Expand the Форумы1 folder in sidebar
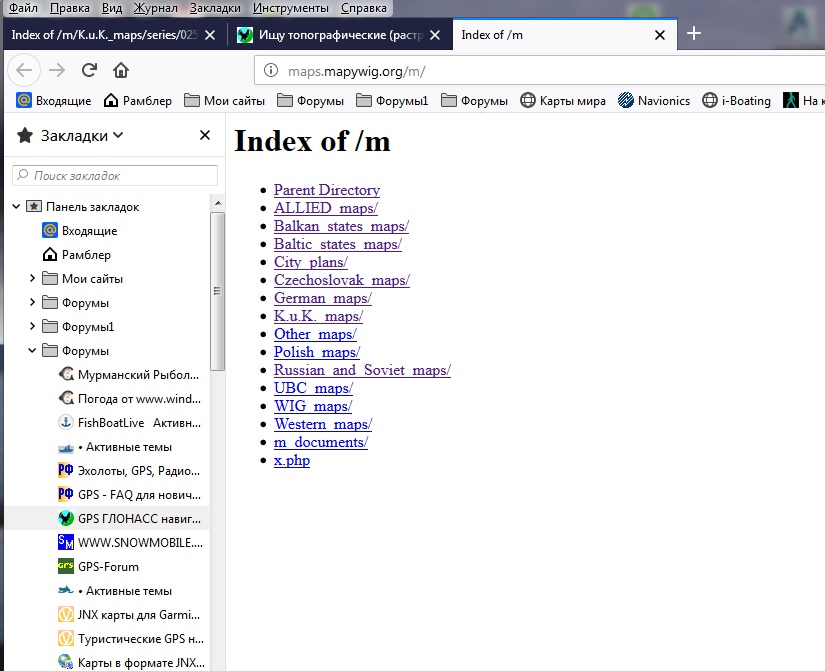The image size is (825, 671). [x=32, y=327]
